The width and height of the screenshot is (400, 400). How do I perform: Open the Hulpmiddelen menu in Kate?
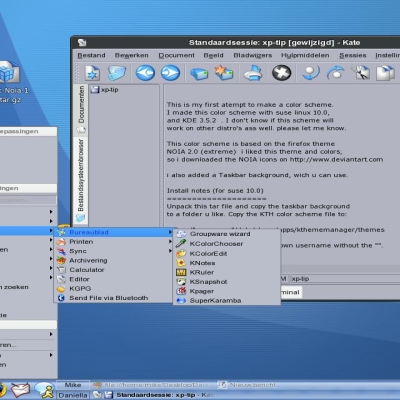[305, 55]
